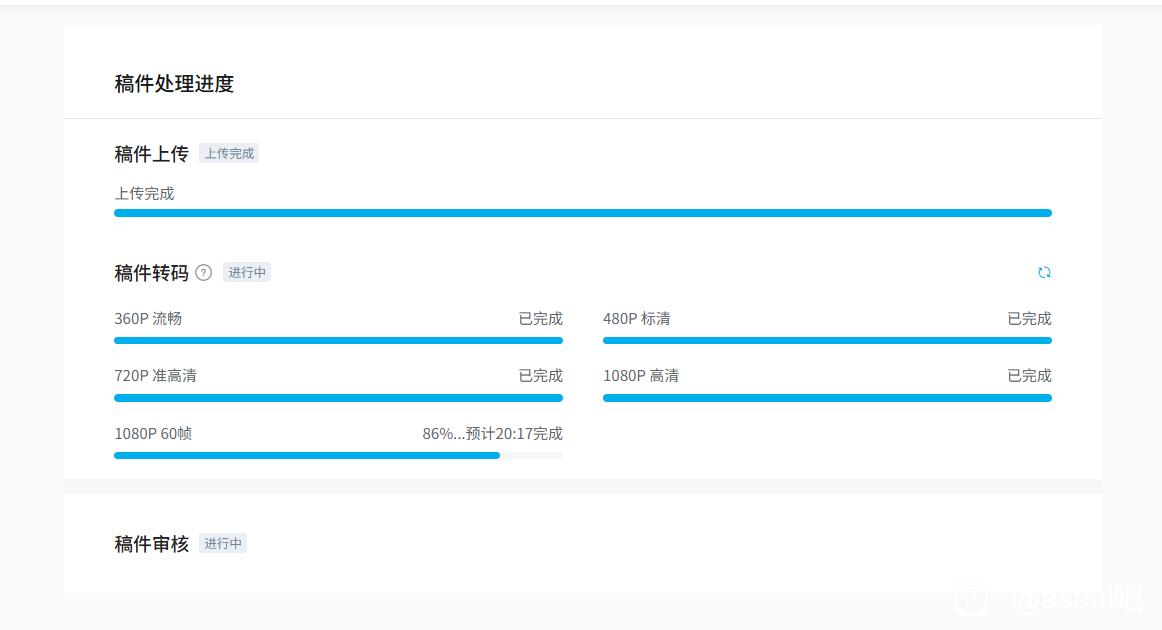The width and height of the screenshot is (1162, 630).
Task: Refresh the transcoding progress
Action: pyautogui.click(x=1044, y=272)
